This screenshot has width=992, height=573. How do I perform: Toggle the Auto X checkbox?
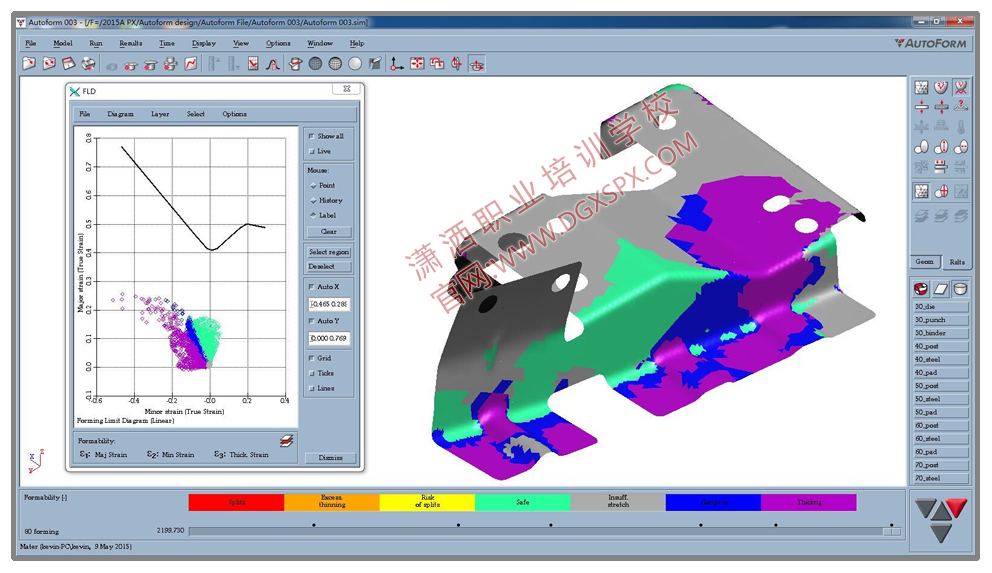click(311, 287)
